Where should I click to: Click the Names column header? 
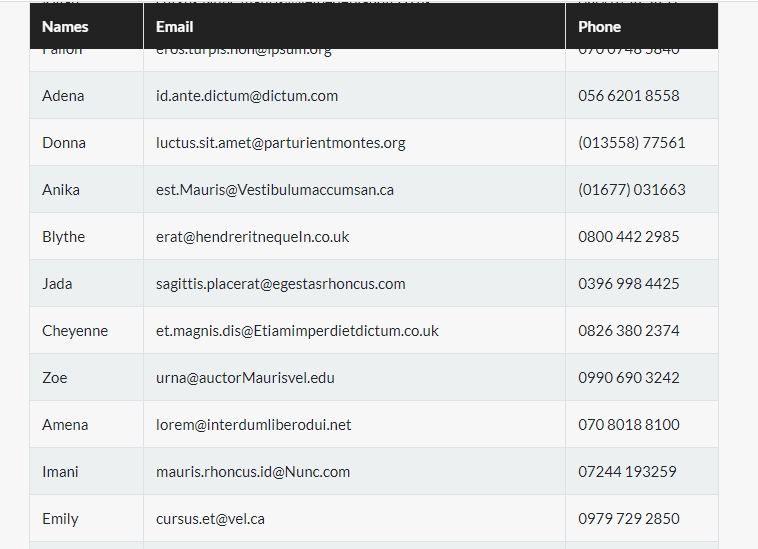click(87, 26)
